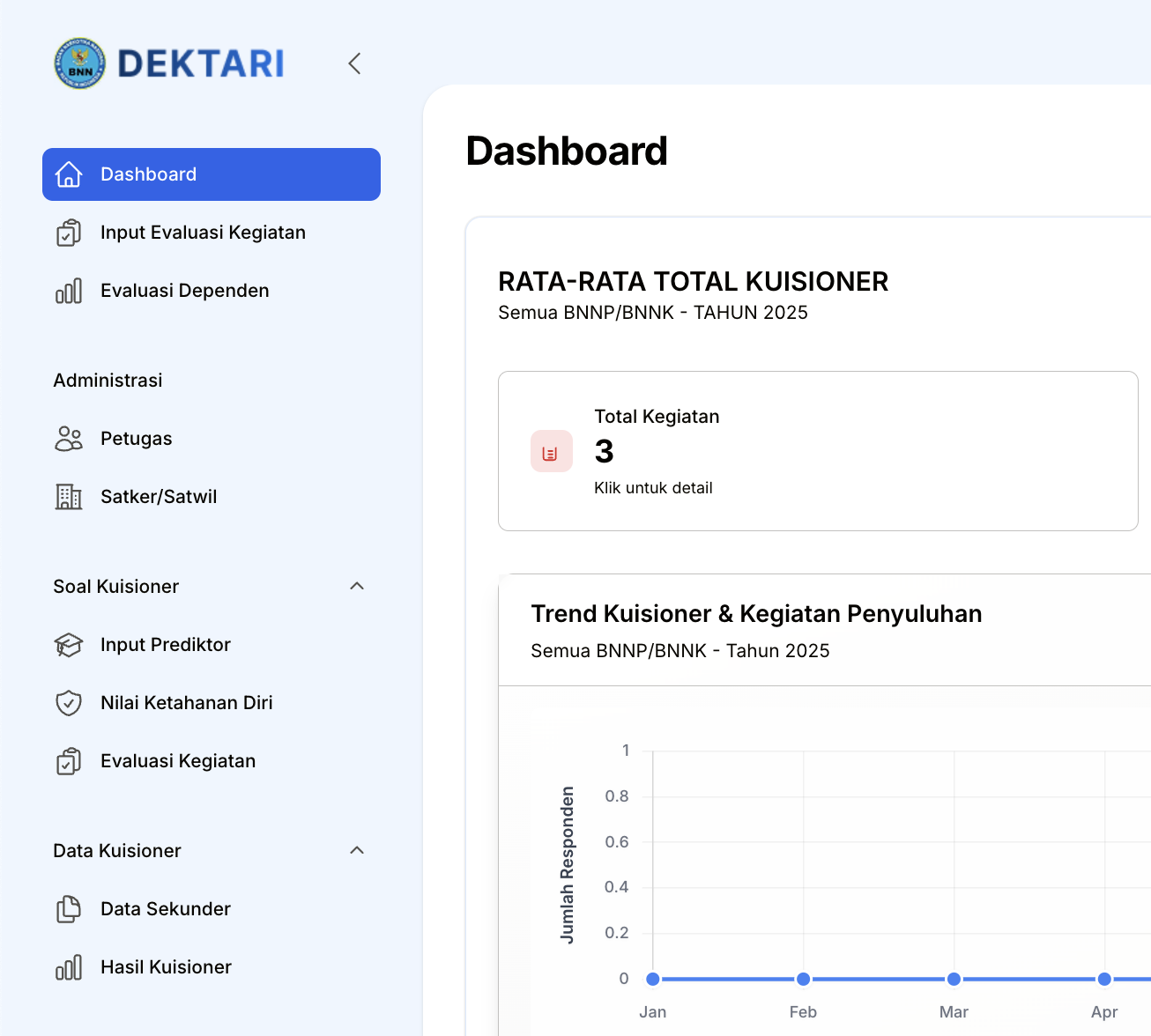This screenshot has height=1036, width=1151.
Task: Click the Petugas people icon
Action: pyautogui.click(x=69, y=438)
